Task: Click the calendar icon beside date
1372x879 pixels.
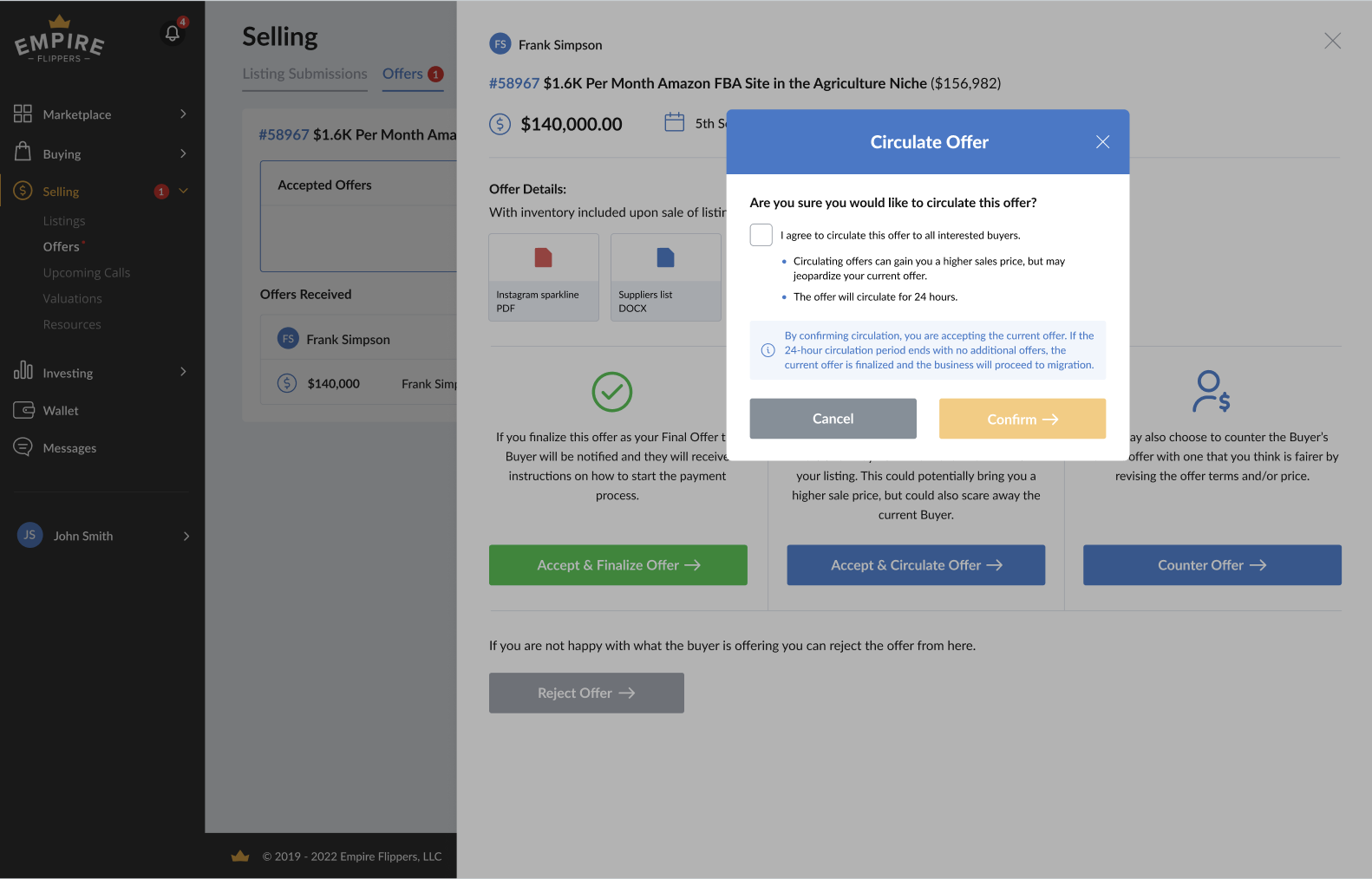Action: pos(674,122)
